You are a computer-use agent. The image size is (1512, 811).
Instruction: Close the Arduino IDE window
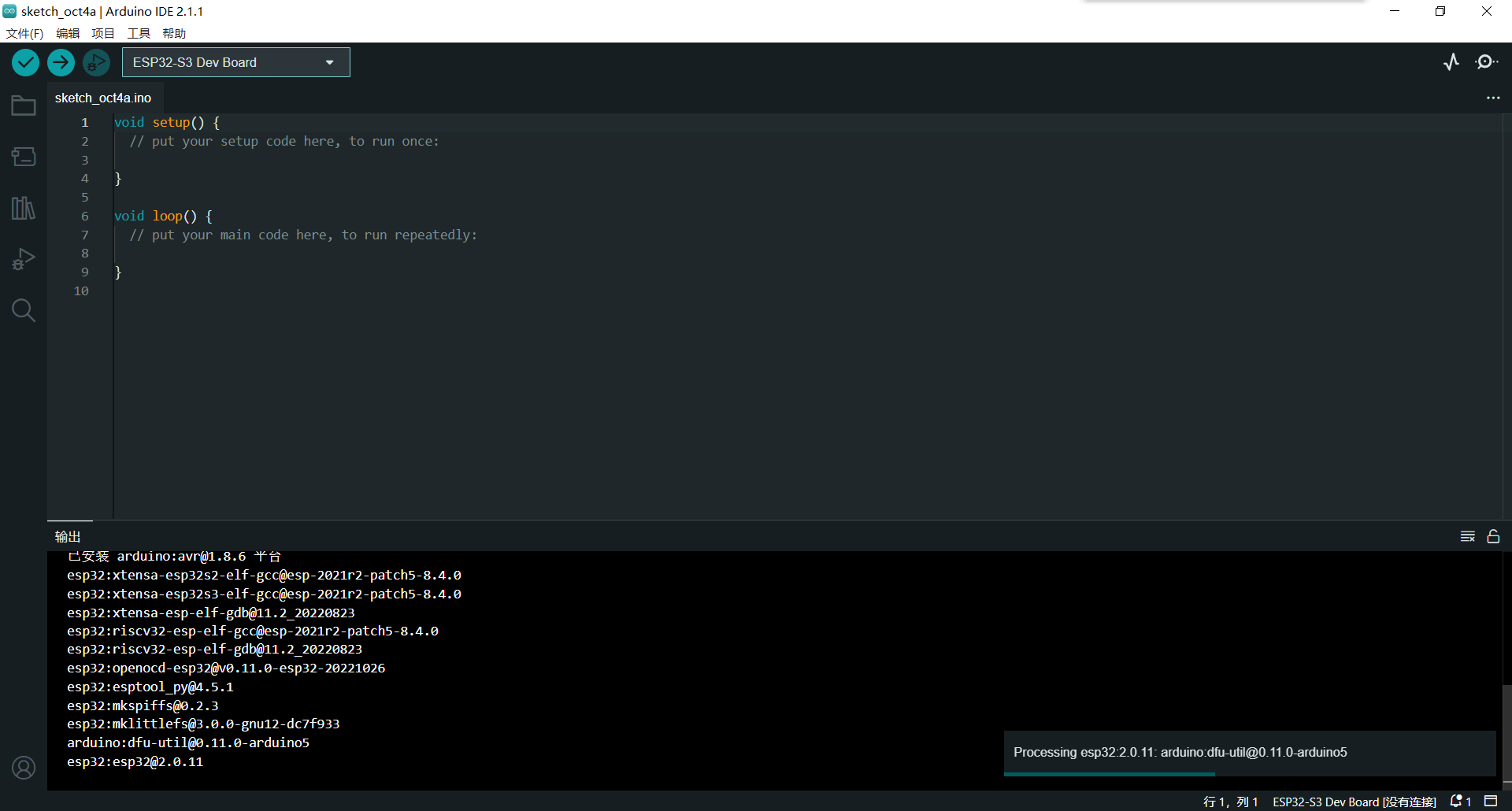(x=1487, y=11)
